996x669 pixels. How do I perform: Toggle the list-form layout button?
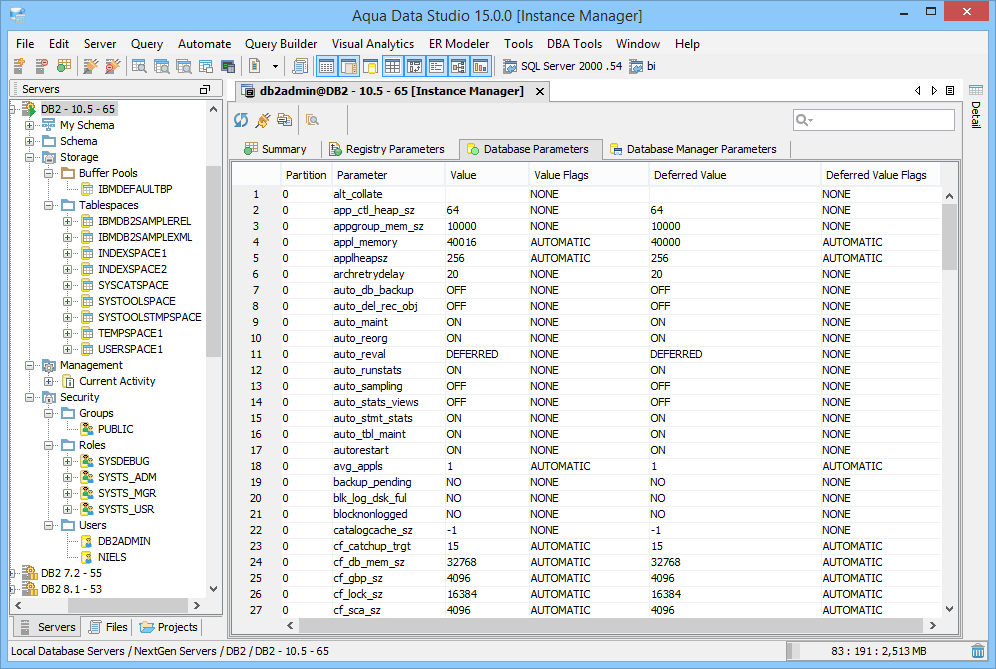tap(436, 65)
